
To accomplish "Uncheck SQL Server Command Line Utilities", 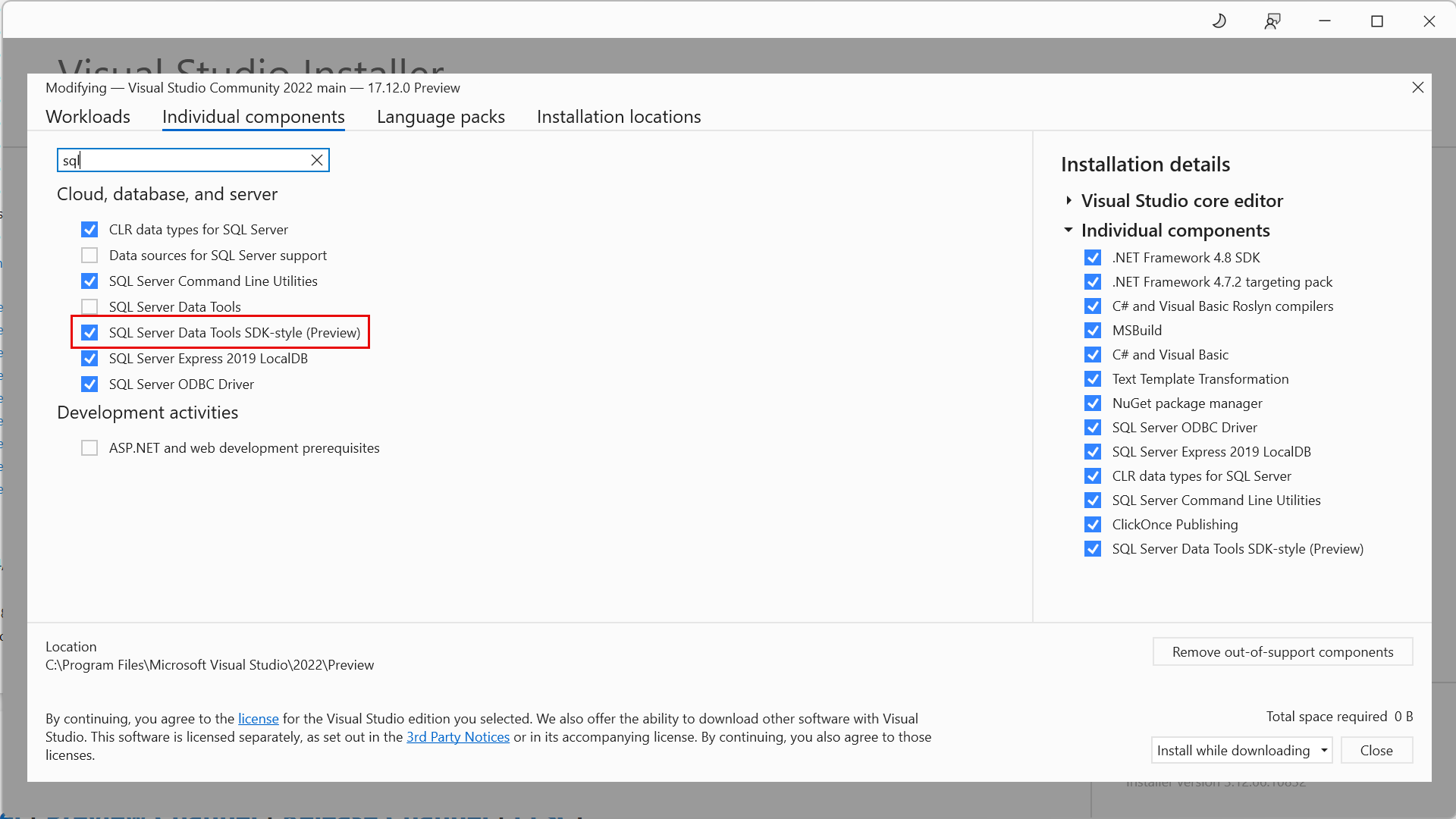I will point(89,281).
